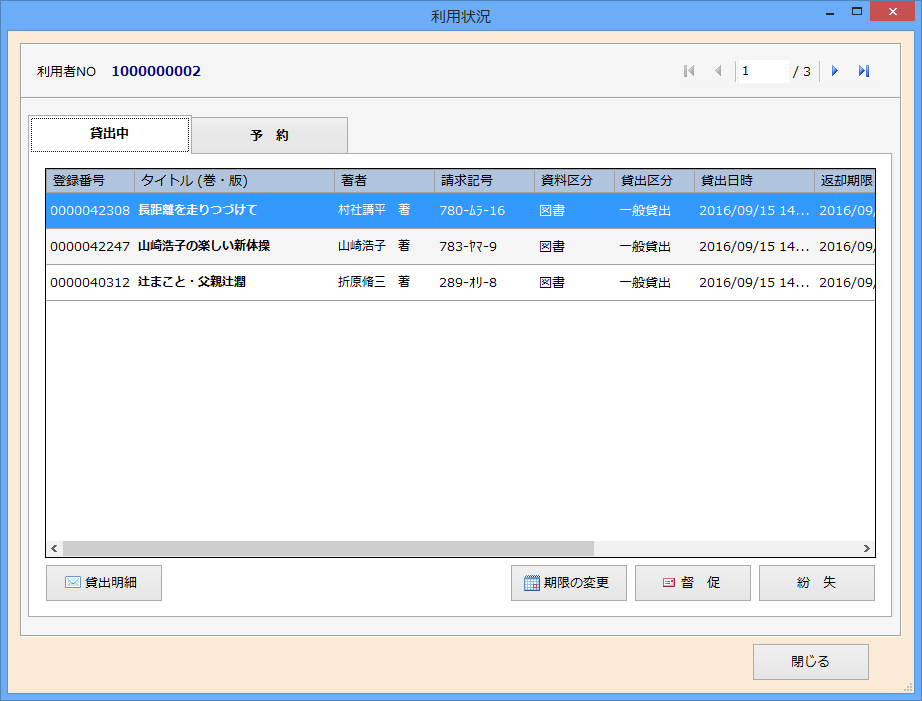
Task: Sort by 請求記号 column header
Action: [485, 181]
